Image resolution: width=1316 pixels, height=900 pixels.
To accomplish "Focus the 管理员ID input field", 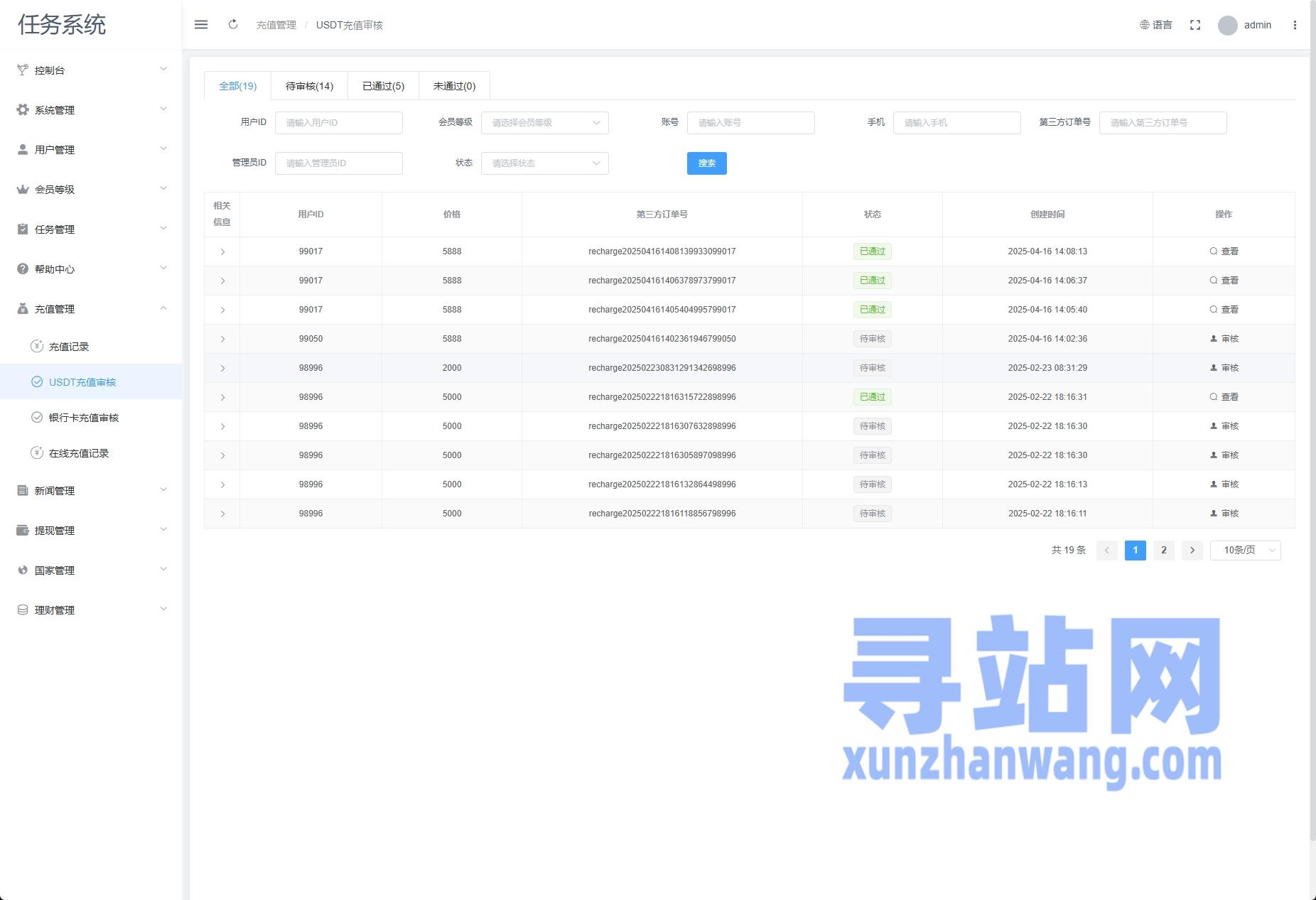I will coord(339,163).
